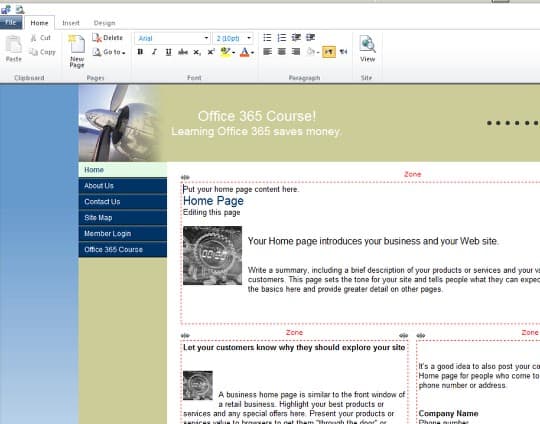
Task: Select the small gears image
Action: [198, 385]
